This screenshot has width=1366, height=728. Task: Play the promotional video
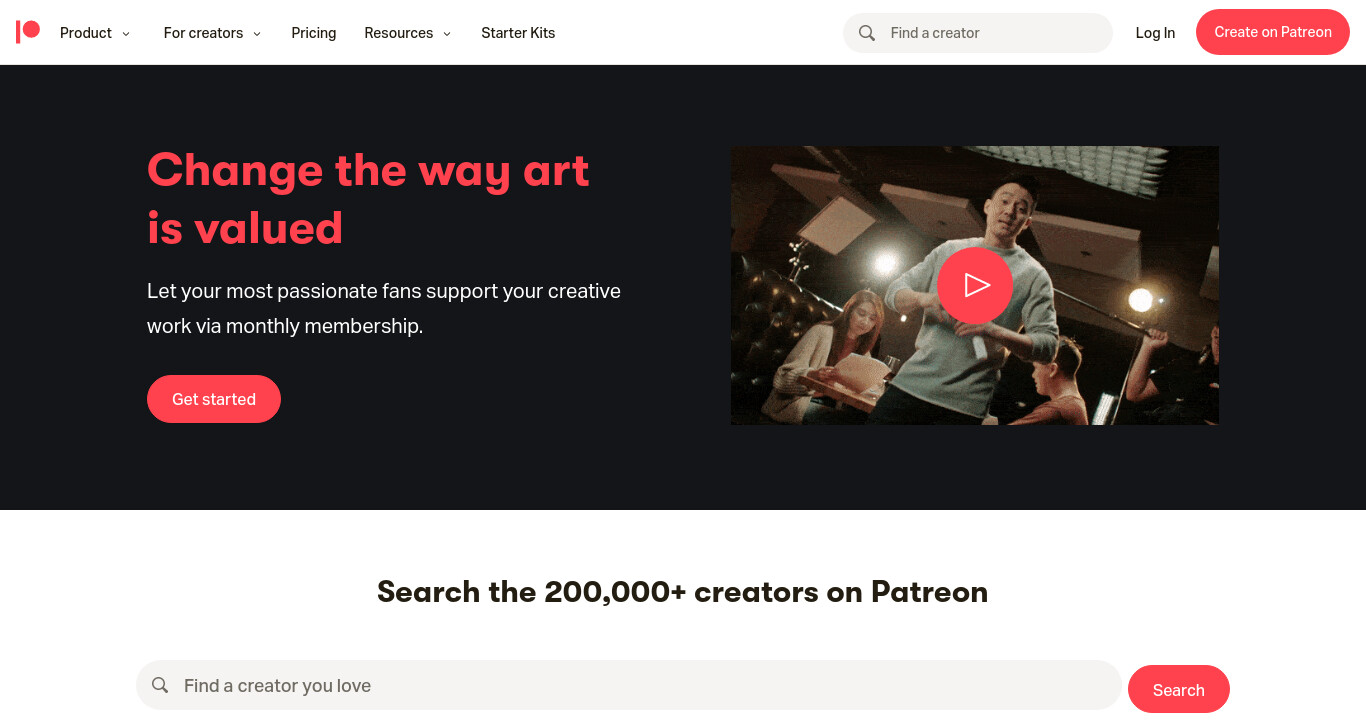[975, 286]
